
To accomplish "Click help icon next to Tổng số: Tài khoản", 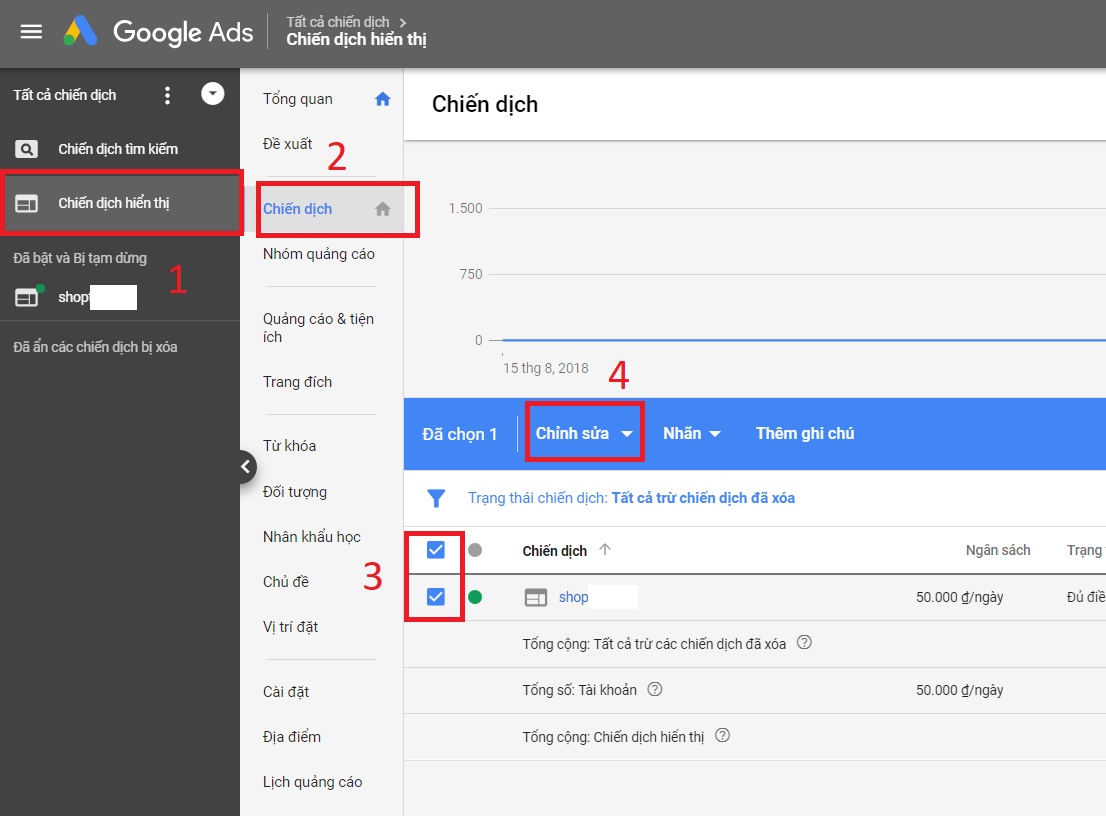I will coord(655,689).
